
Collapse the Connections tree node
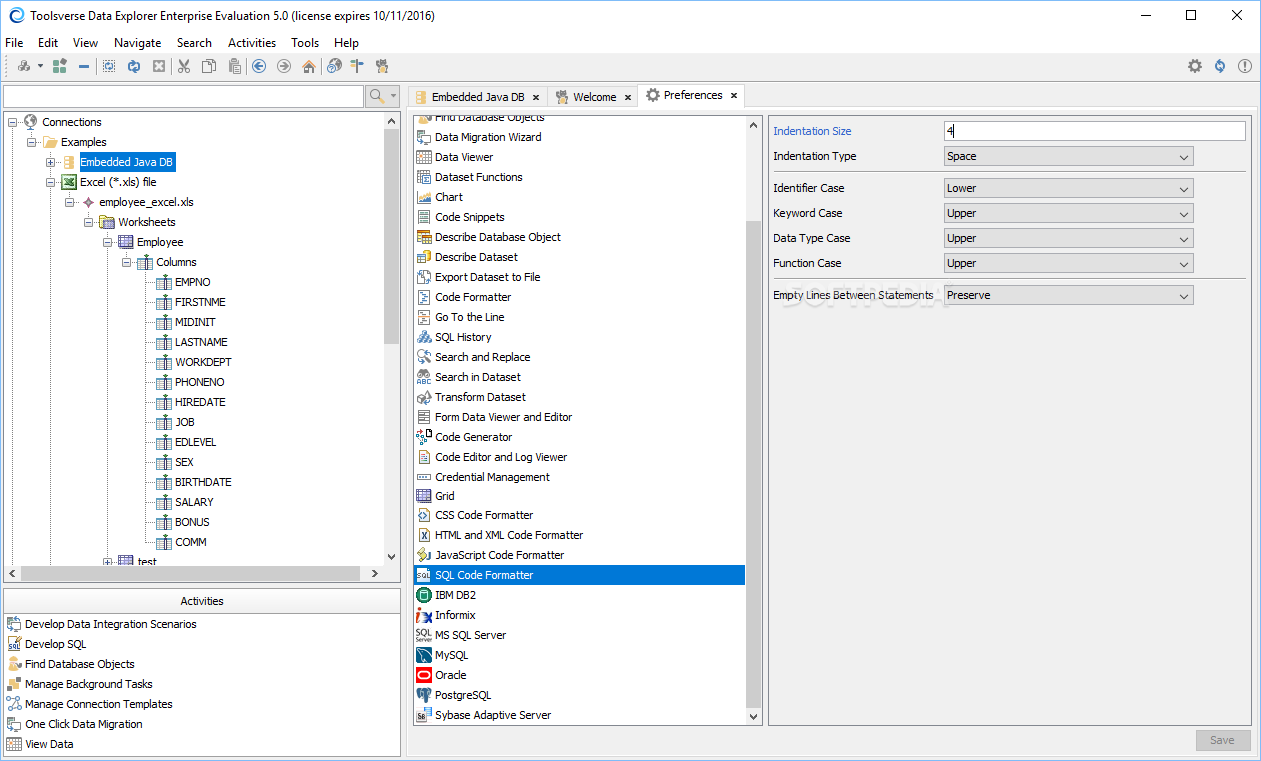click(13, 122)
